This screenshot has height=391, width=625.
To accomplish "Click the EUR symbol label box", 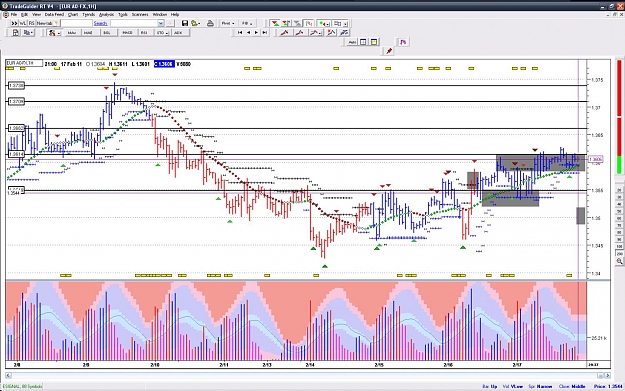I will pos(24,63).
